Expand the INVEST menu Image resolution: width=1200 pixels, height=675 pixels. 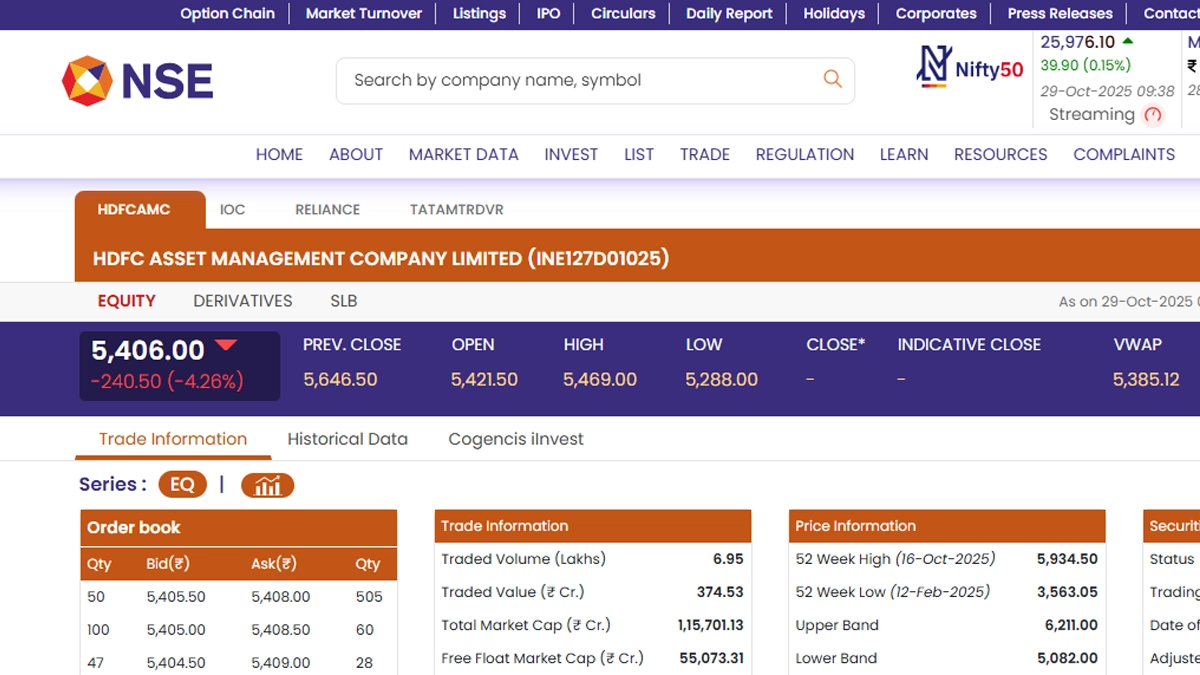click(571, 154)
